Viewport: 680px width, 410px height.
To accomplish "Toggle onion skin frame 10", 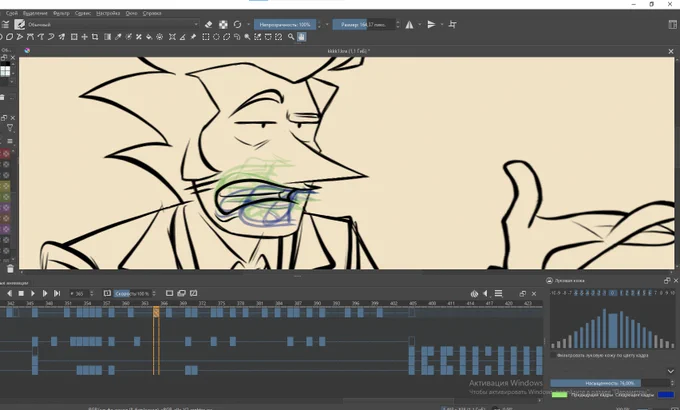I will click(x=673, y=293).
